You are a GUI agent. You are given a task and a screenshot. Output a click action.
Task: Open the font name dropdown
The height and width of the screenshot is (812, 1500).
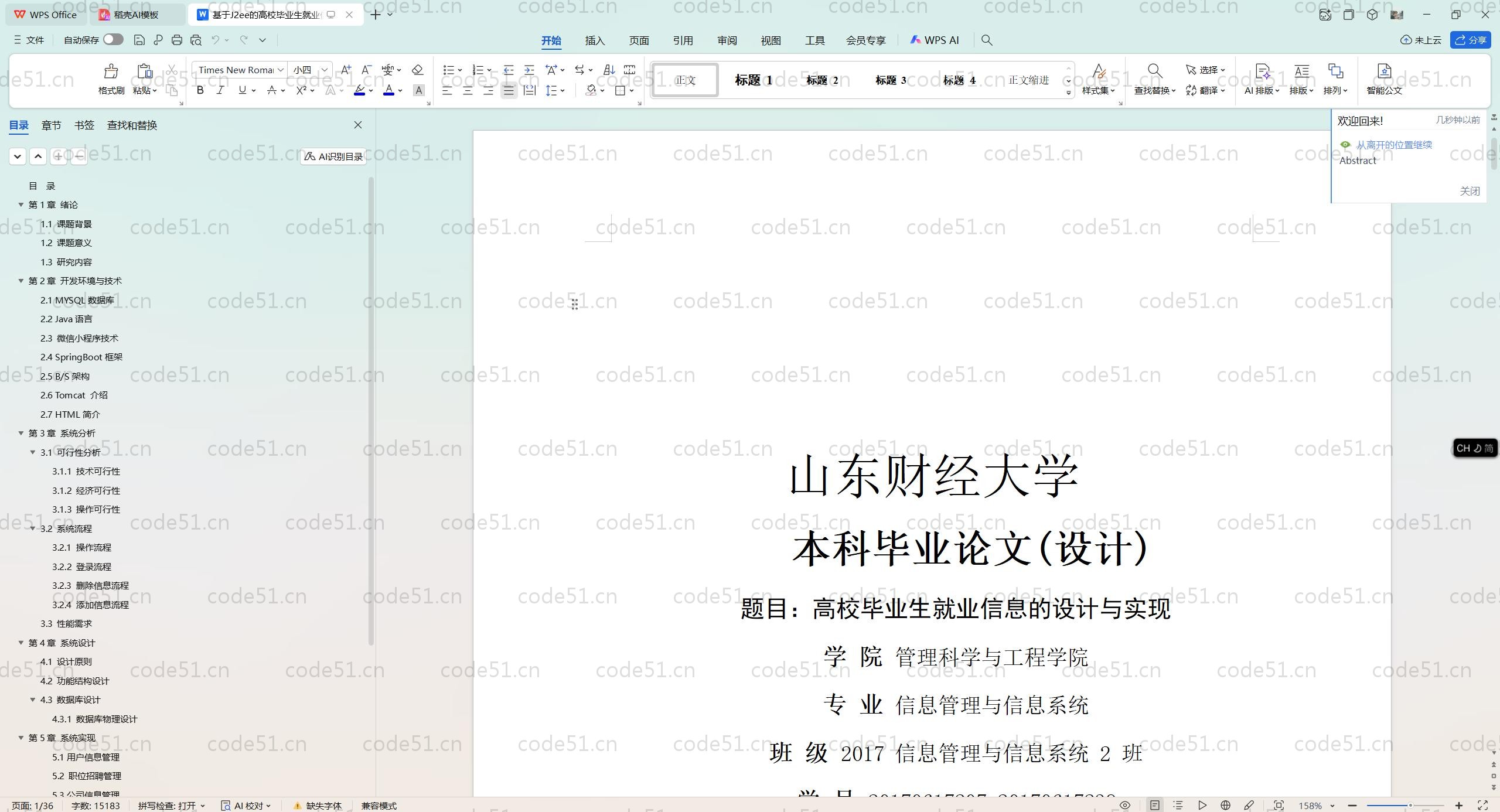[281, 70]
